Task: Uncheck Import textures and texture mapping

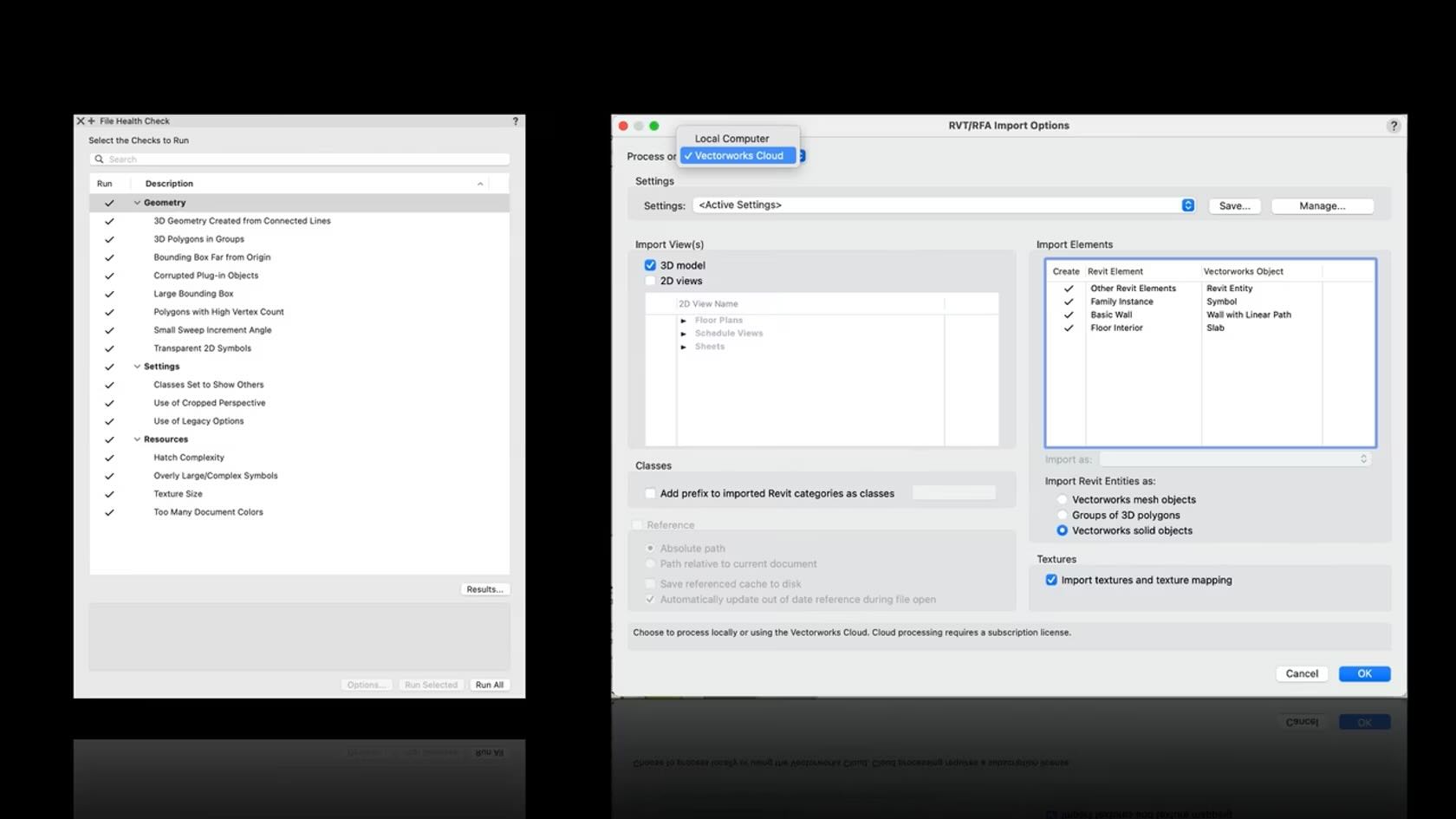Action: 1051,580
